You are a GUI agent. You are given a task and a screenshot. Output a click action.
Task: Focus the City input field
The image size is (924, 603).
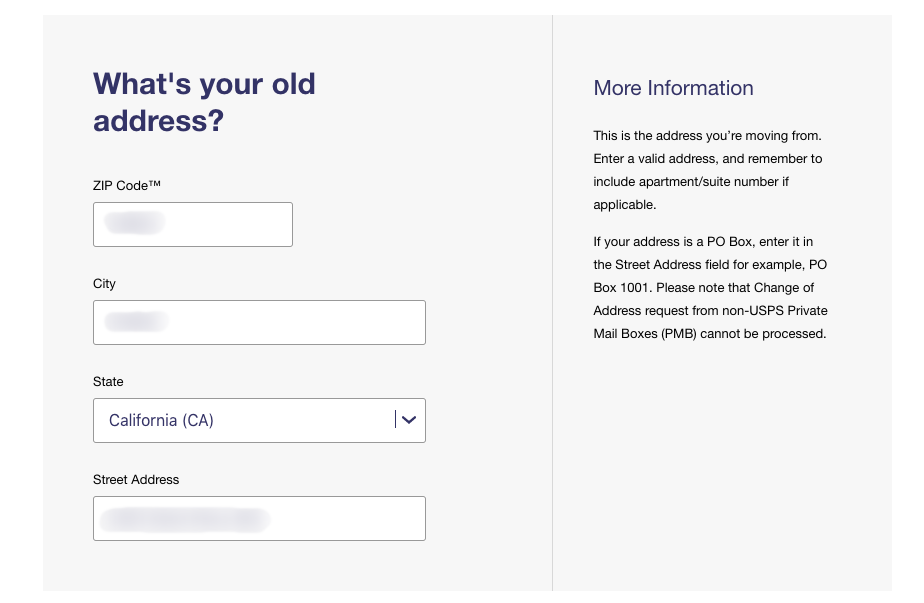tap(259, 322)
